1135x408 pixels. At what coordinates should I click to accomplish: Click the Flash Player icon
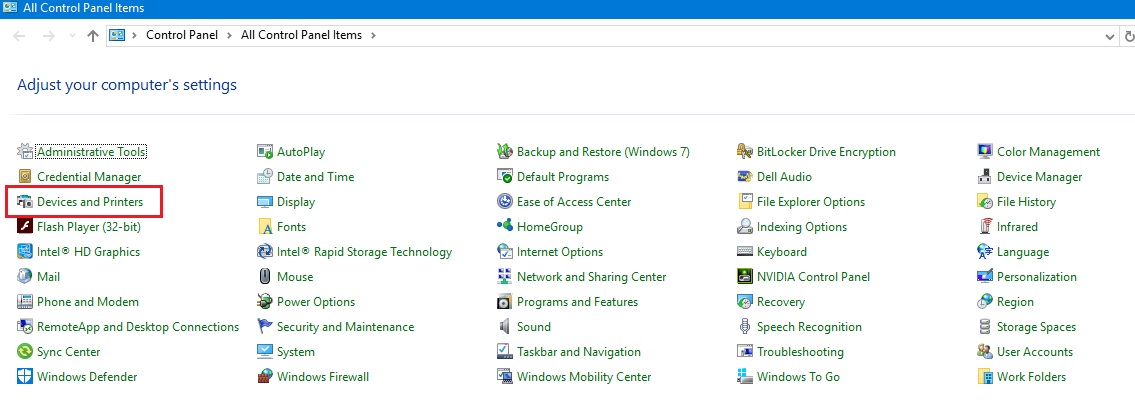[x=25, y=227]
